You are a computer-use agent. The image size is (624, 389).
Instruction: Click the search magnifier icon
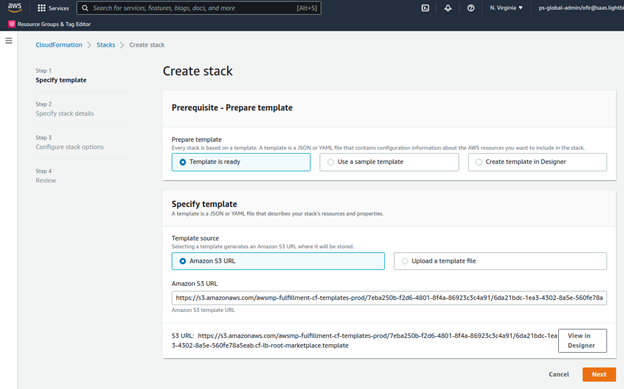85,8
